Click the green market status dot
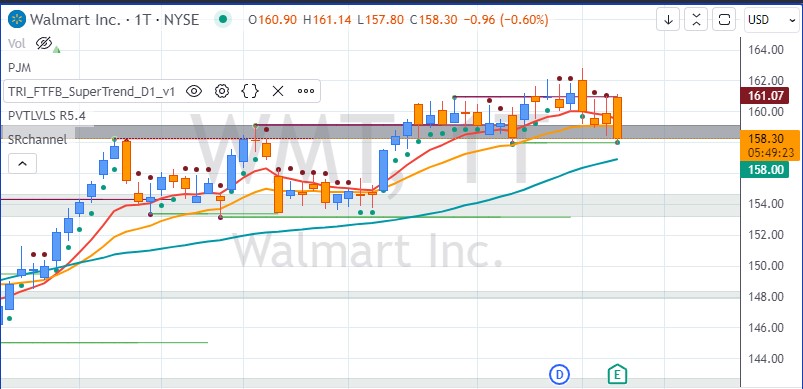The height and width of the screenshot is (389, 803). tap(223, 20)
